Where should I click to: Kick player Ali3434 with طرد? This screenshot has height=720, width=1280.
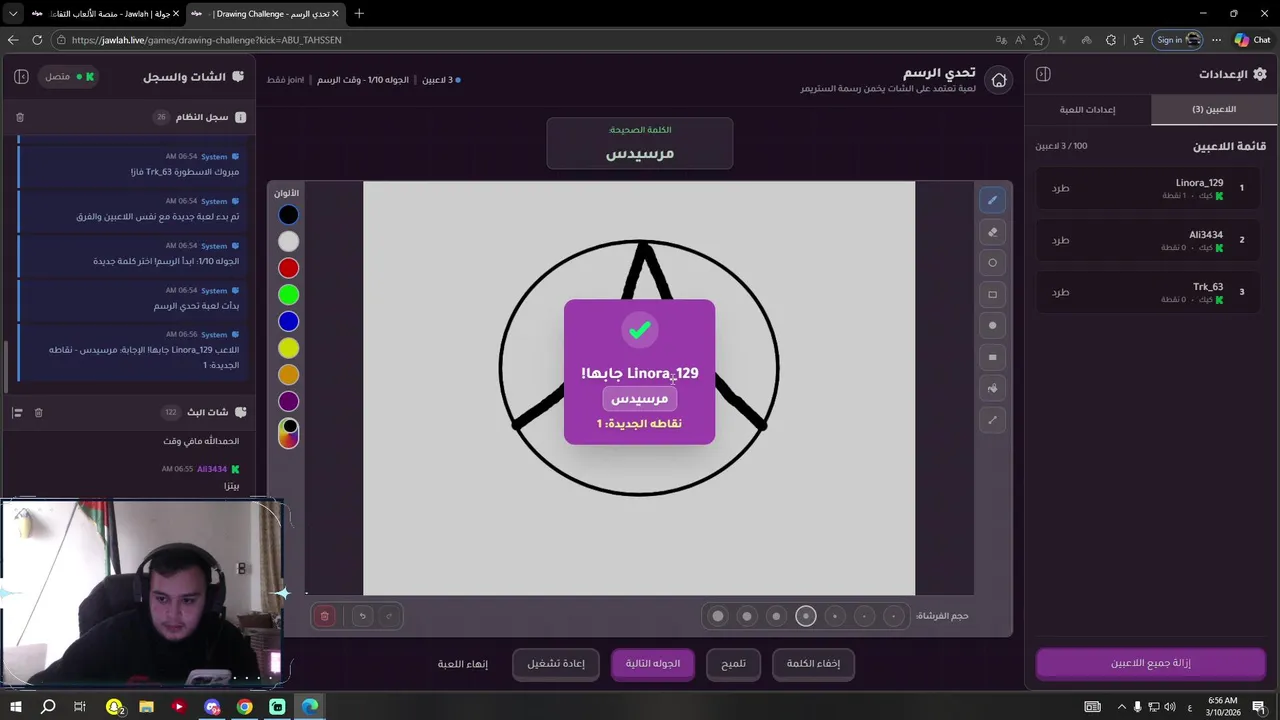[1060, 240]
